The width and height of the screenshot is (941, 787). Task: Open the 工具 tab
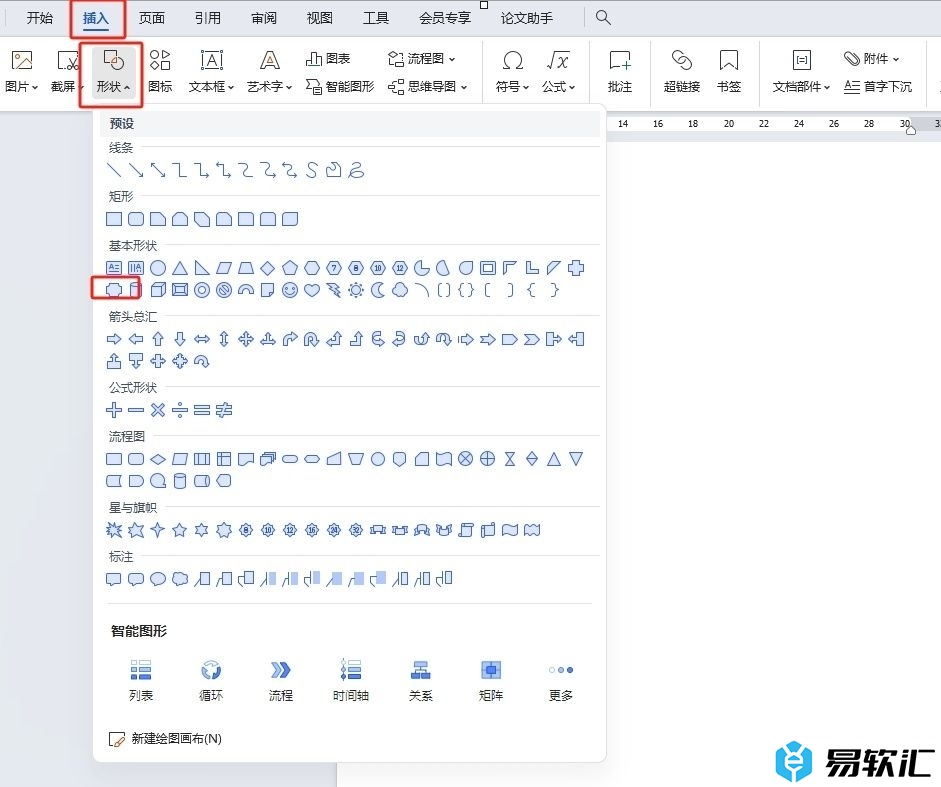pos(376,18)
